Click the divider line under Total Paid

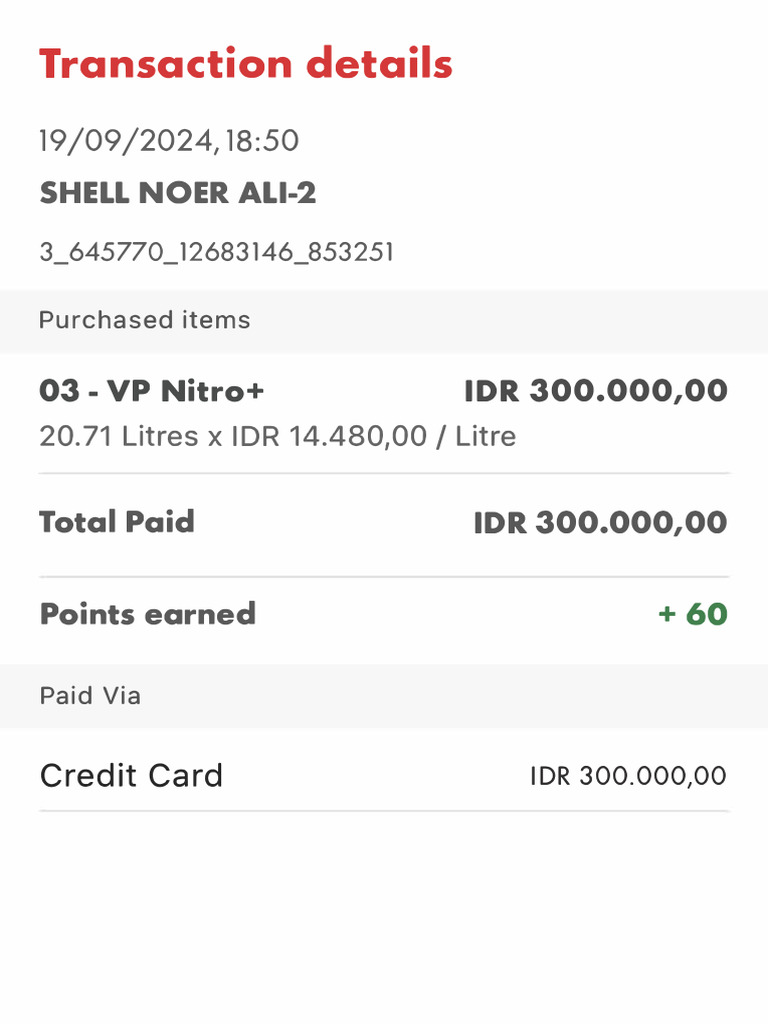click(x=384, y=577)
